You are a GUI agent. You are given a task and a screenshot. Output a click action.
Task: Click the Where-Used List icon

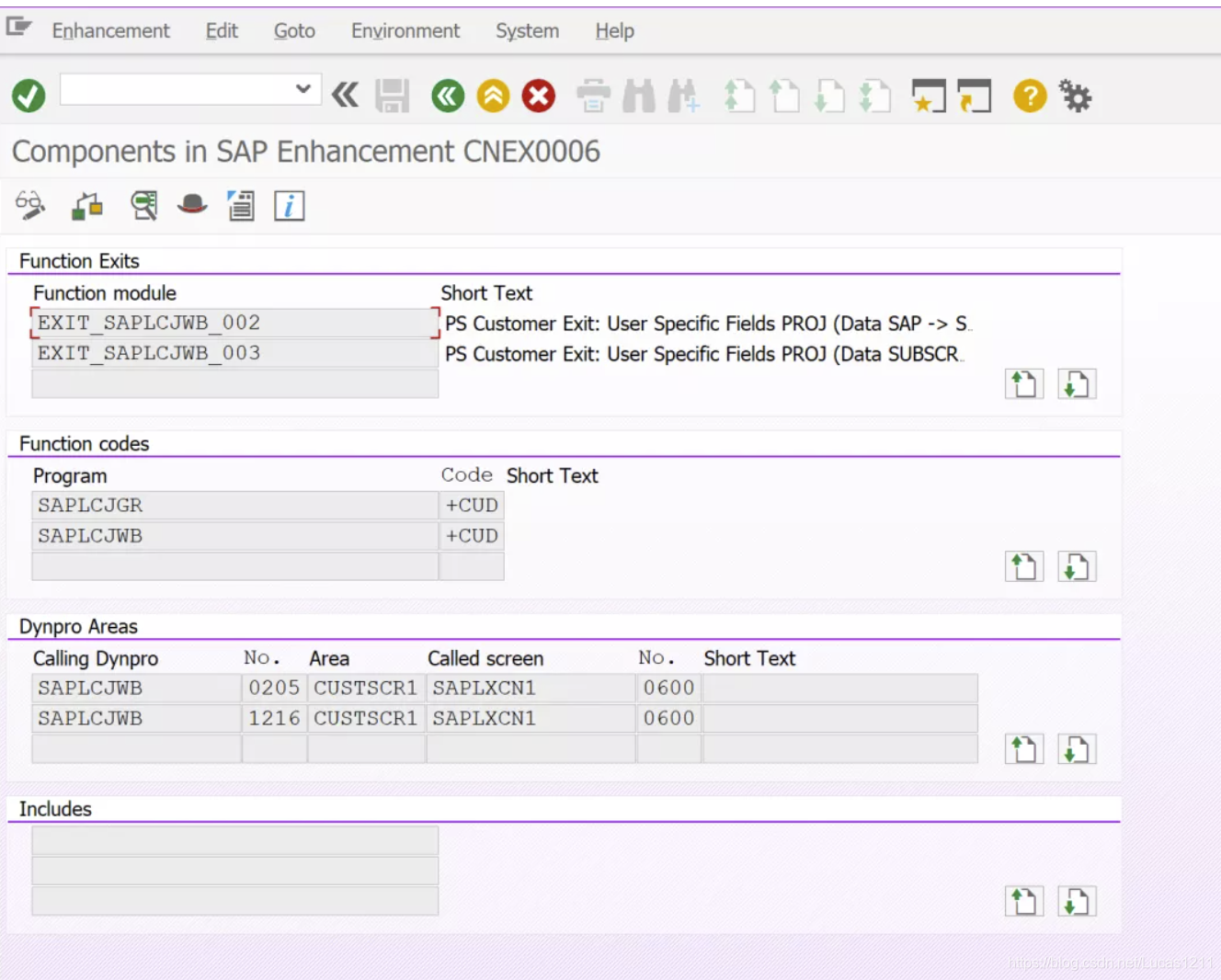[143, 206]
